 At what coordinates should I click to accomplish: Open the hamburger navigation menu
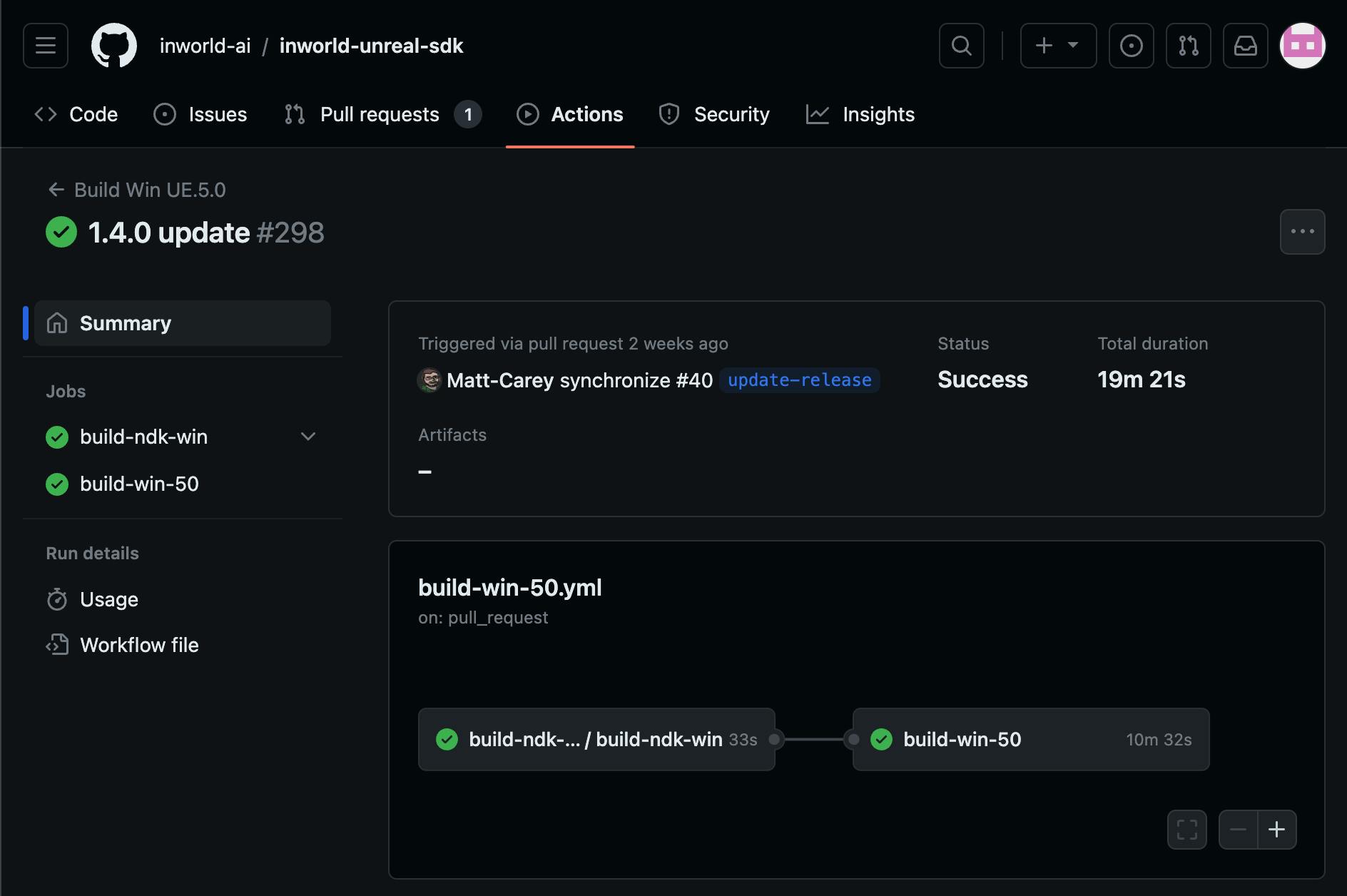46,46
